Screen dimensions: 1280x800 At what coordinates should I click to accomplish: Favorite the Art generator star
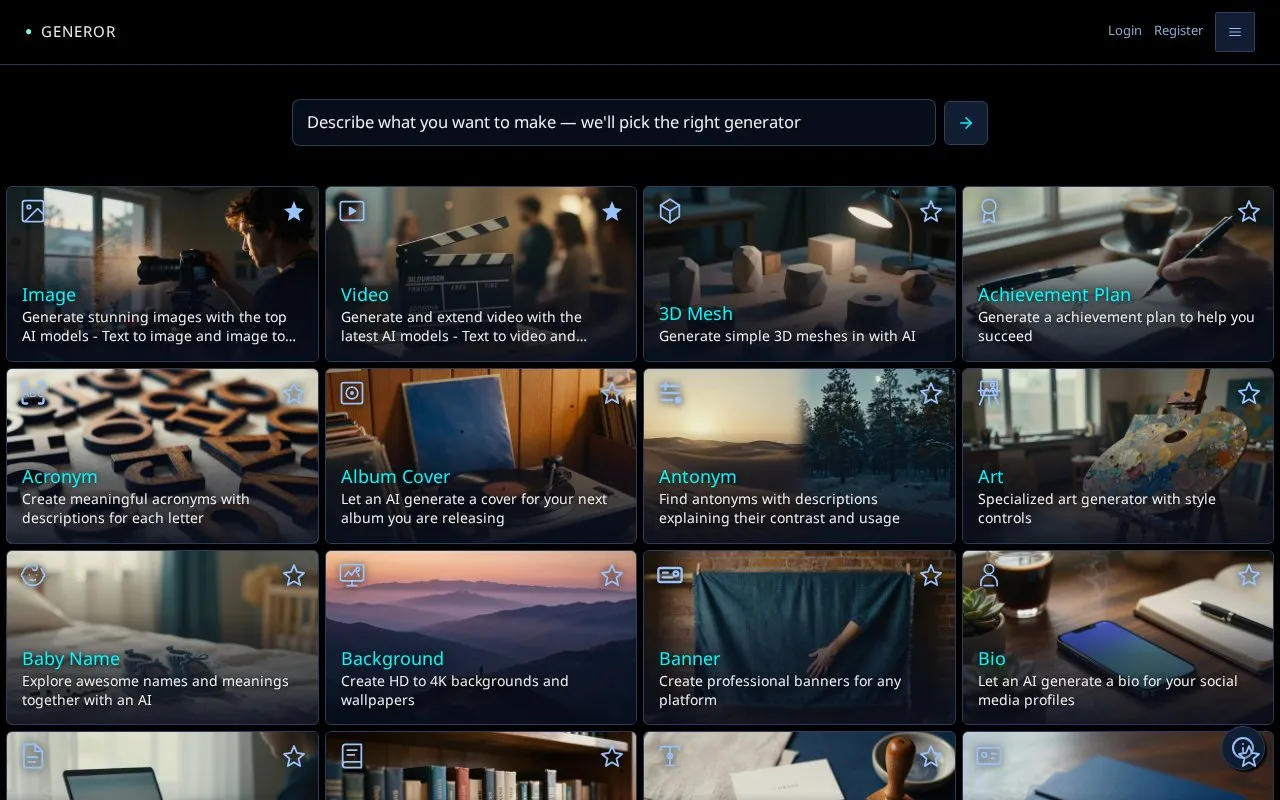(x=1249, y=393)
